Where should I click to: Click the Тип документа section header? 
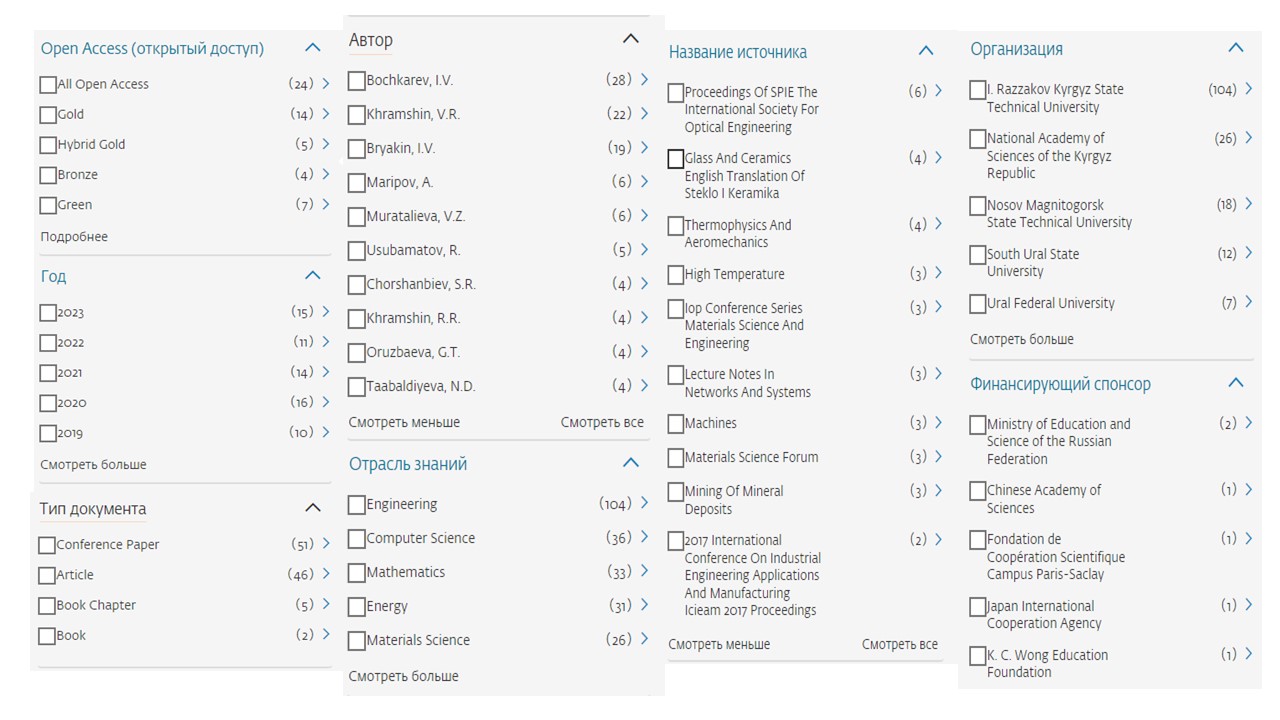93,509
